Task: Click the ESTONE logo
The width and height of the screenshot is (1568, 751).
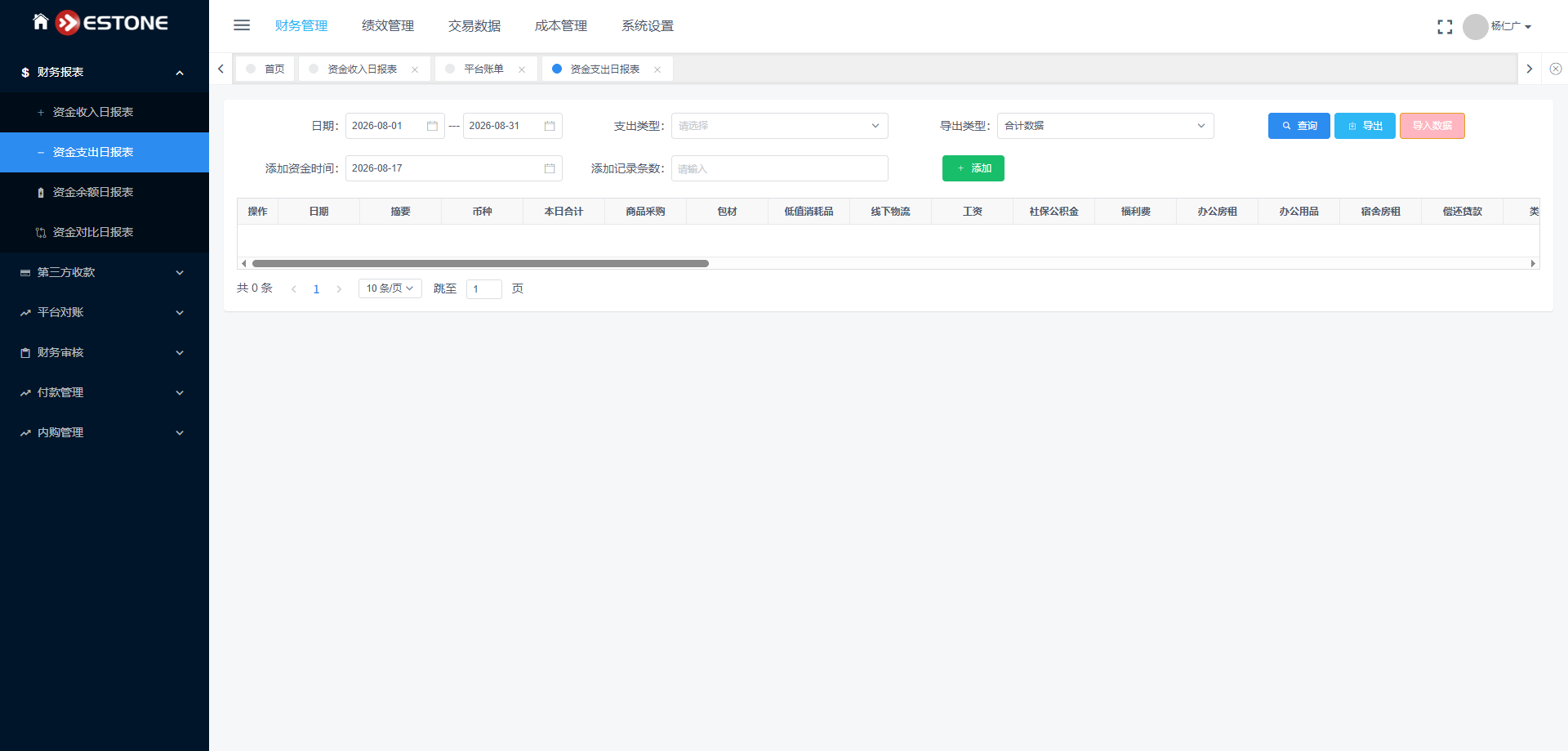Action: click(112, 23)
